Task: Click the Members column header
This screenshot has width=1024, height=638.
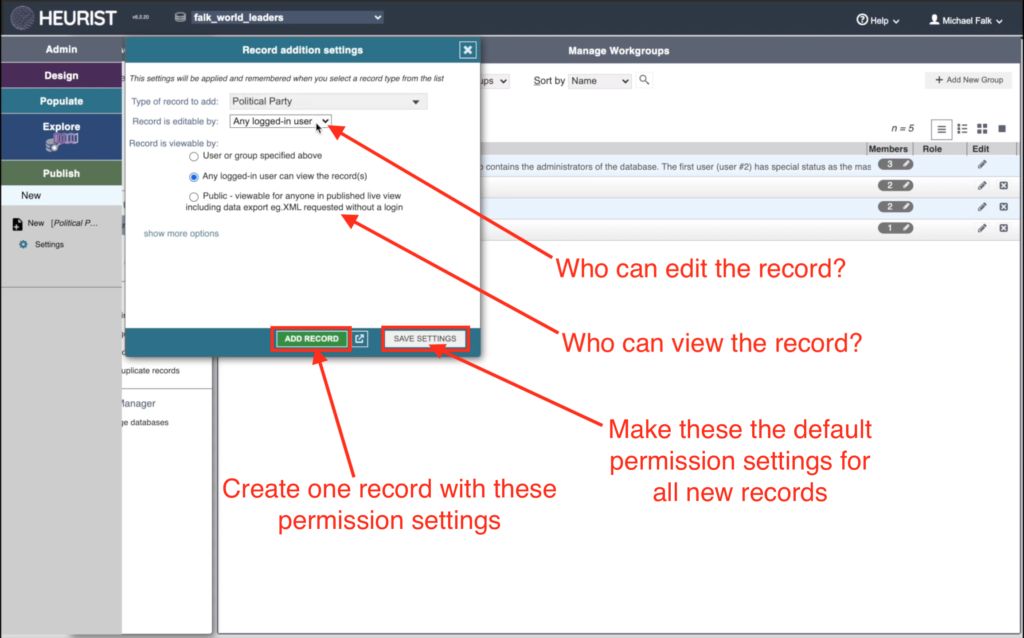Action: (888, 149)
